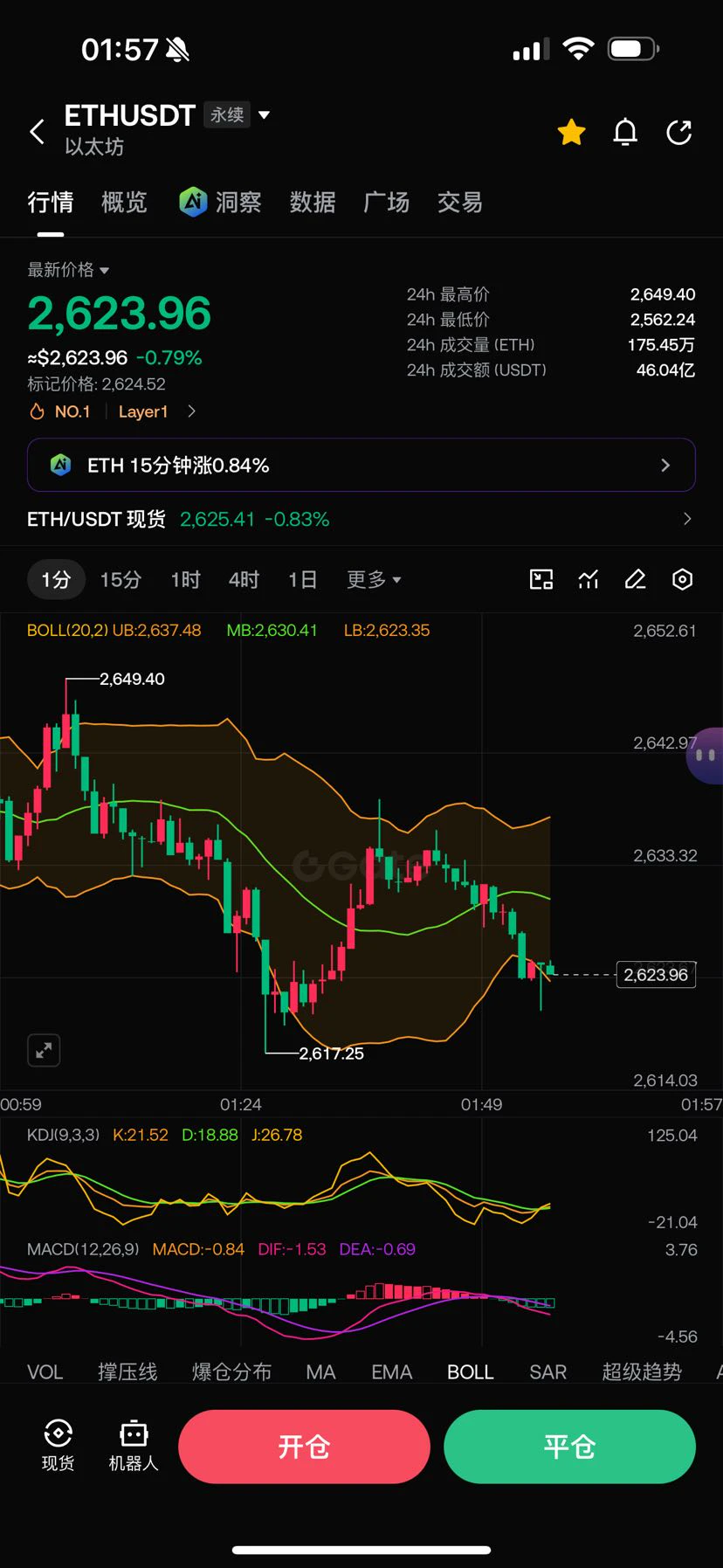Tap the battery icon in status bar
The image size is (723, 1568).
(633, 49)
